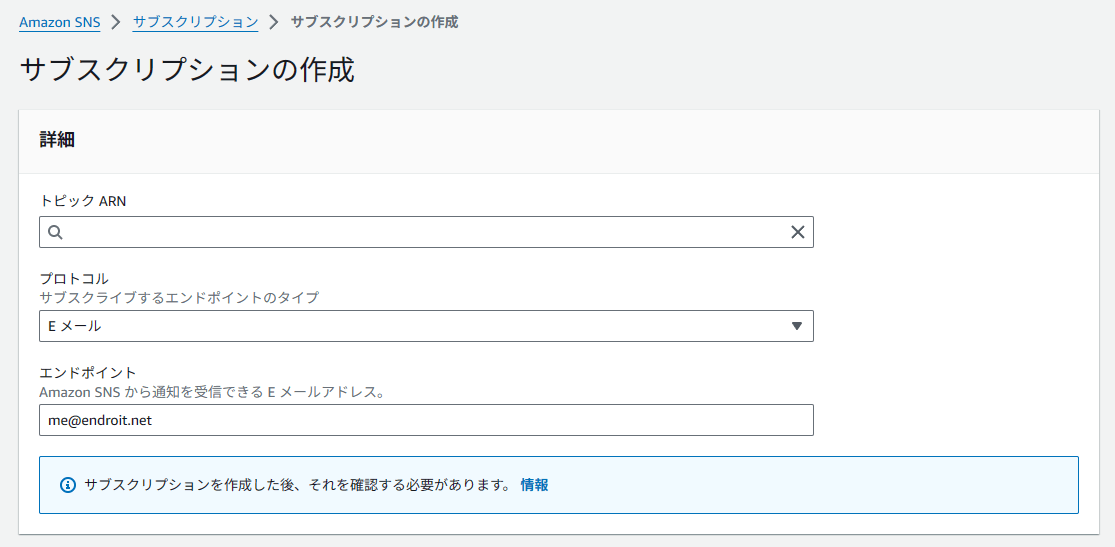Click the me@endroit.net endpoint field
The image size is (1115, 547).
pos(426,420)
